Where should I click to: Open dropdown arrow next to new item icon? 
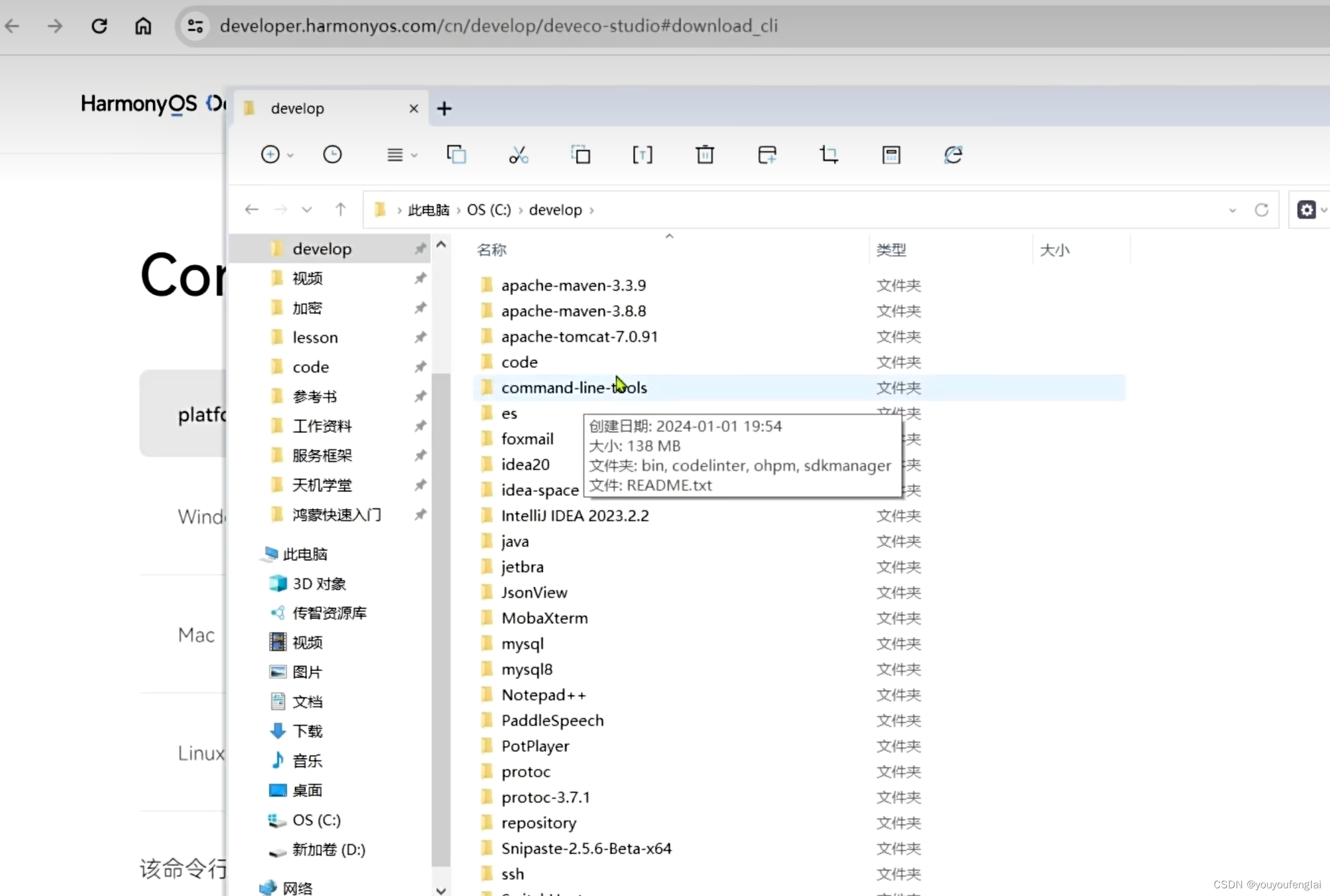[x=290, y=155]
